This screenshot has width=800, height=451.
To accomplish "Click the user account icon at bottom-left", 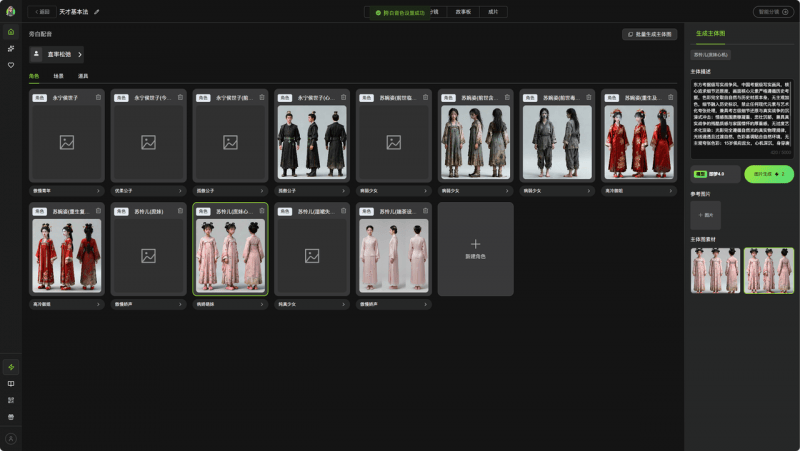I will pos(11,439).
